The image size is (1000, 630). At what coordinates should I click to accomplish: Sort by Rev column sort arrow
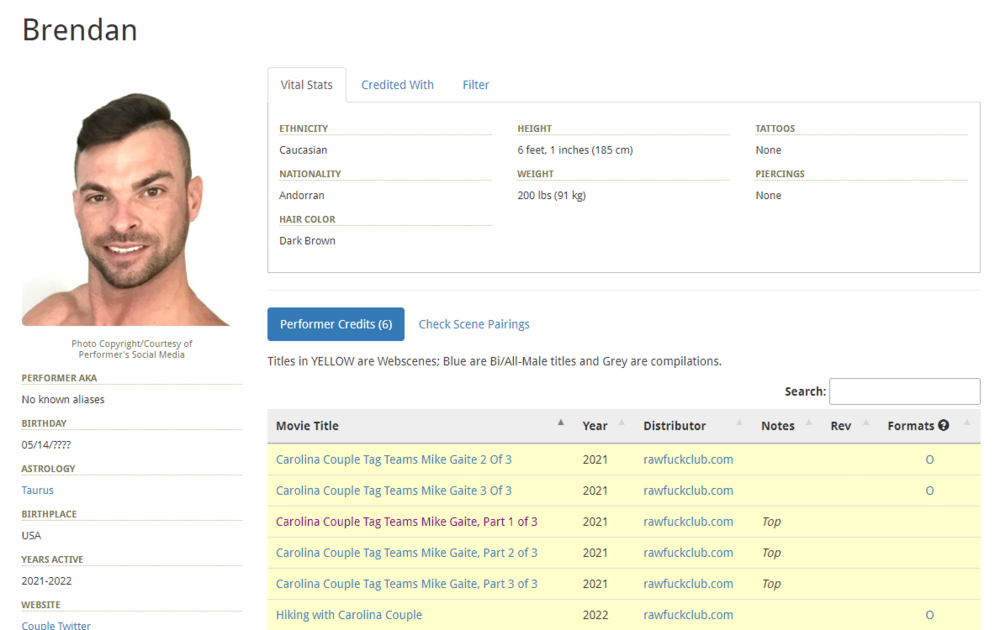[866, 423]
